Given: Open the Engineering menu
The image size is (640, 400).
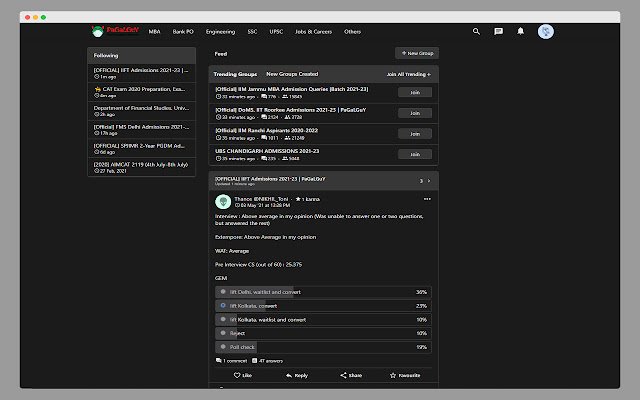Looking at the screenshot, I should pyautogui.click(x=220, y=31).
